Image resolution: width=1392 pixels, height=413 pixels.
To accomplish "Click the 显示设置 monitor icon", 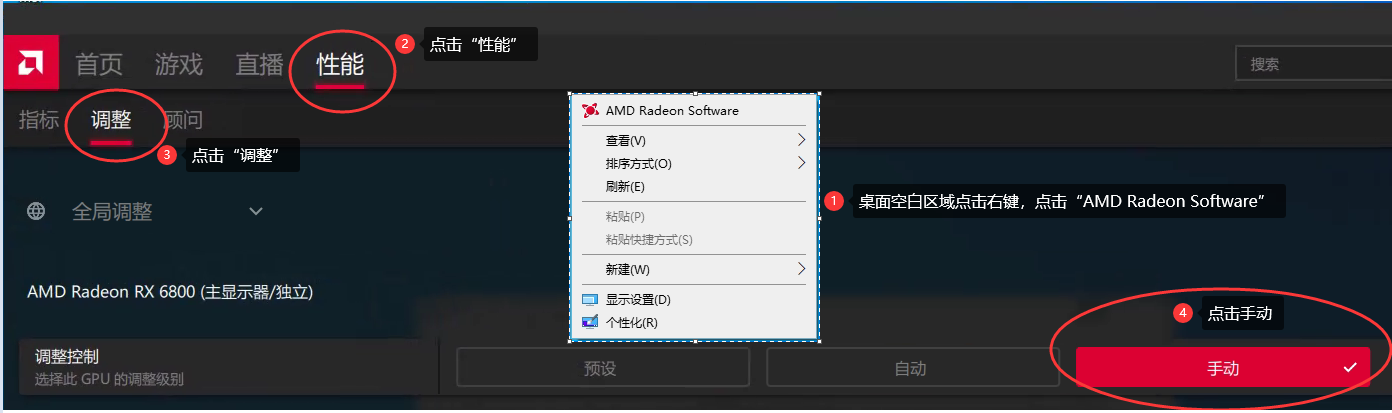I will click(x=590, y=300).
